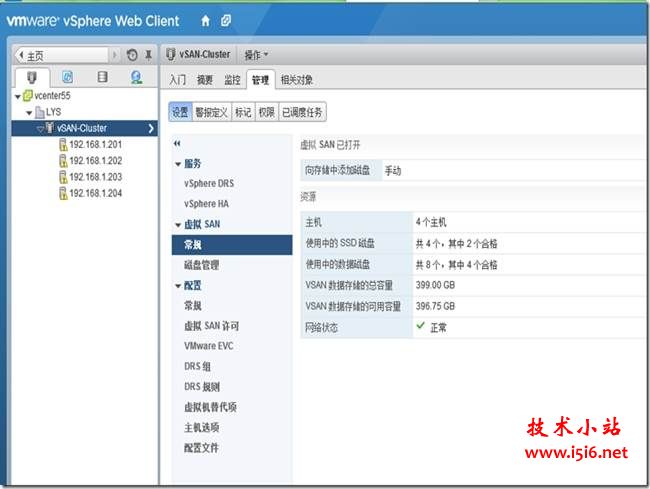This screenshot has height=489, width=650.
Task: Click the vSAN-Cluster icon in header
Action: [x=170, y=54]
